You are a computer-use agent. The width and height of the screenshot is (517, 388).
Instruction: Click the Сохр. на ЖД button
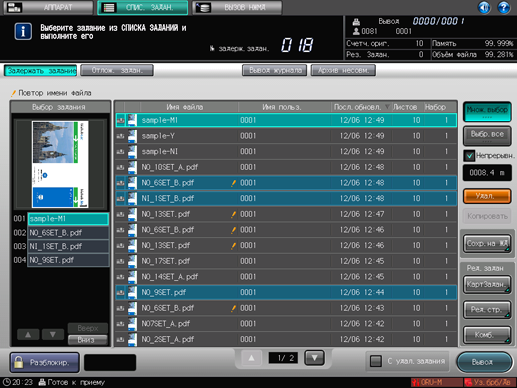click(487, 244)
